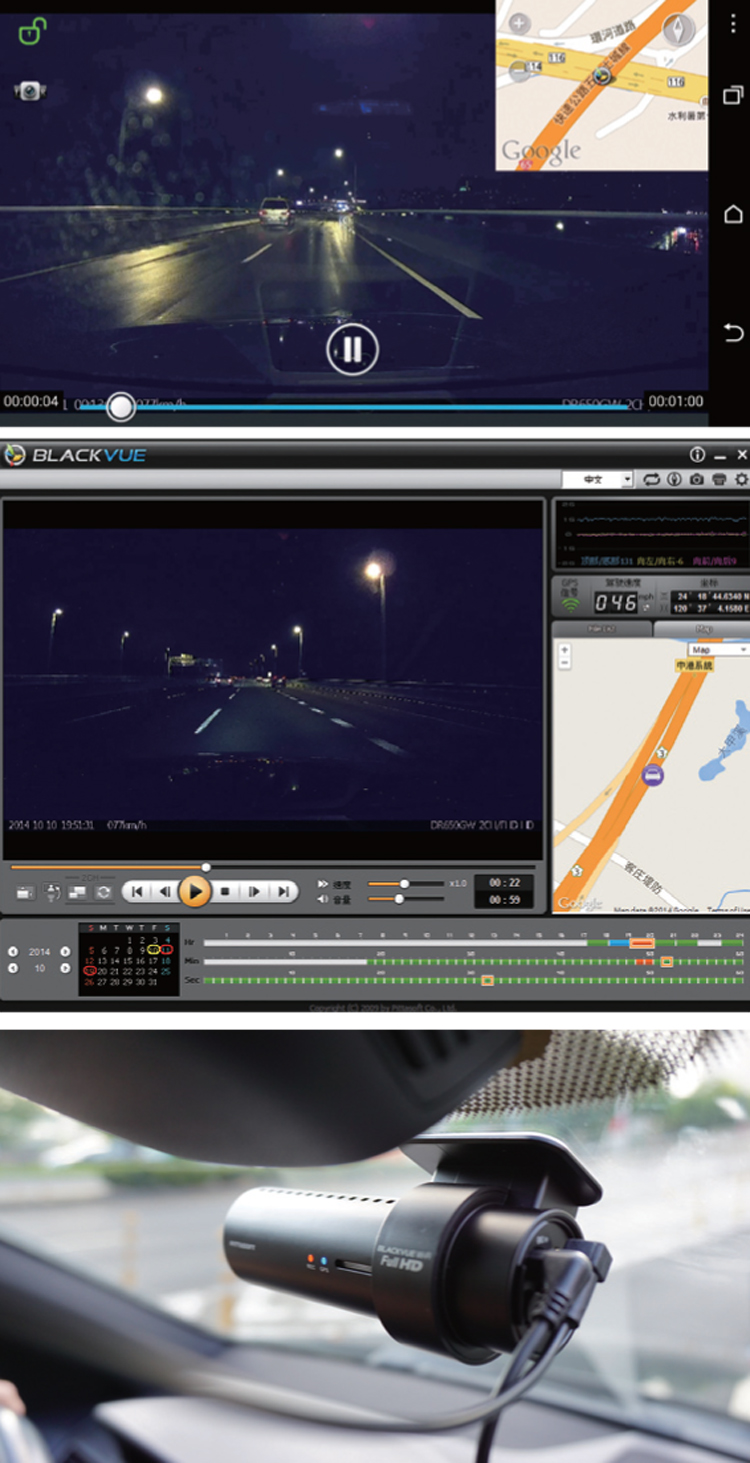
Task: Open the Android three-dot overflow menu
Action: 733,25
